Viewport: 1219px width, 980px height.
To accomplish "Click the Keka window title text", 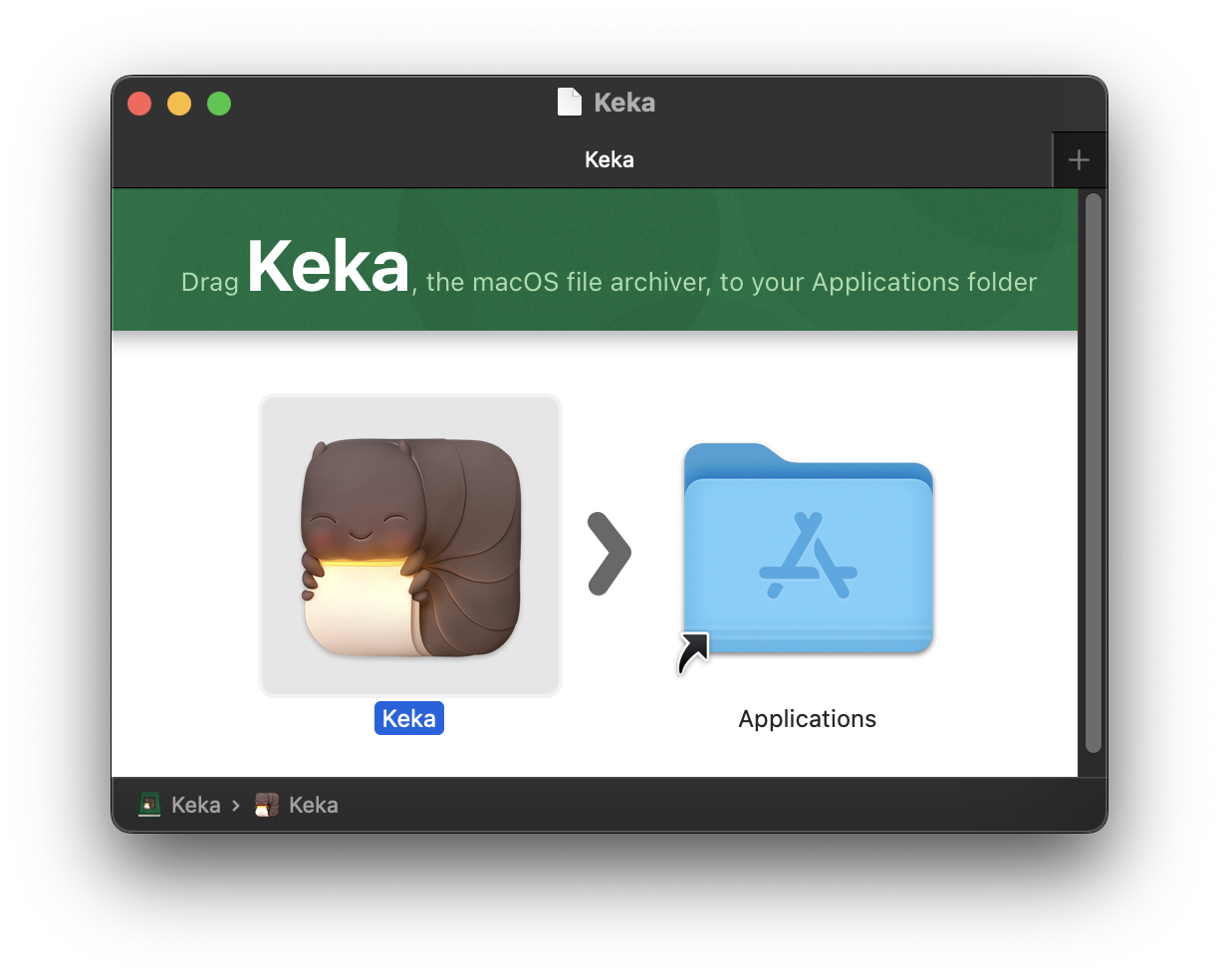I will (x=624, y=103).
